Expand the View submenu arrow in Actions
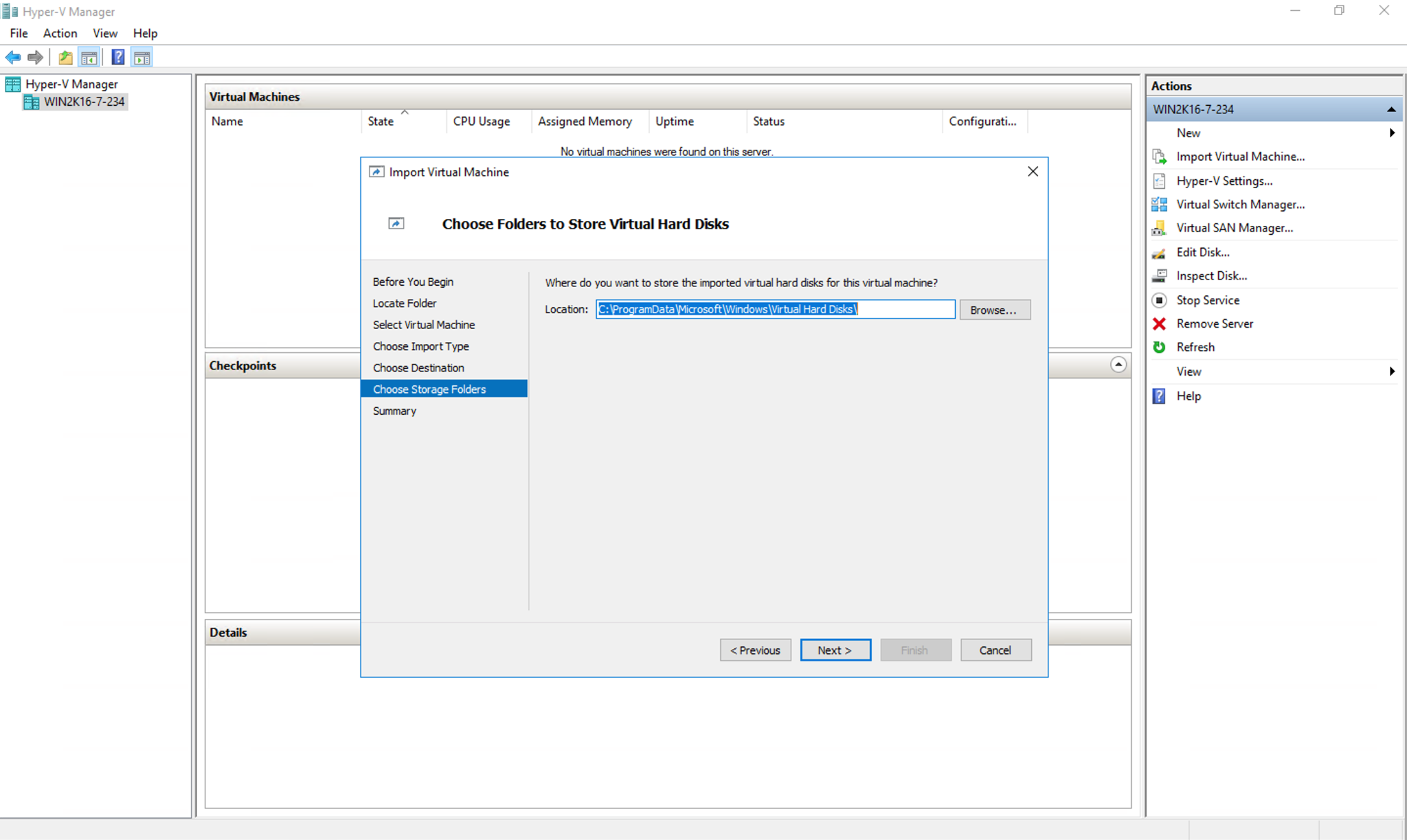This screenshot has height=840, width=1407. (1392, 372)
